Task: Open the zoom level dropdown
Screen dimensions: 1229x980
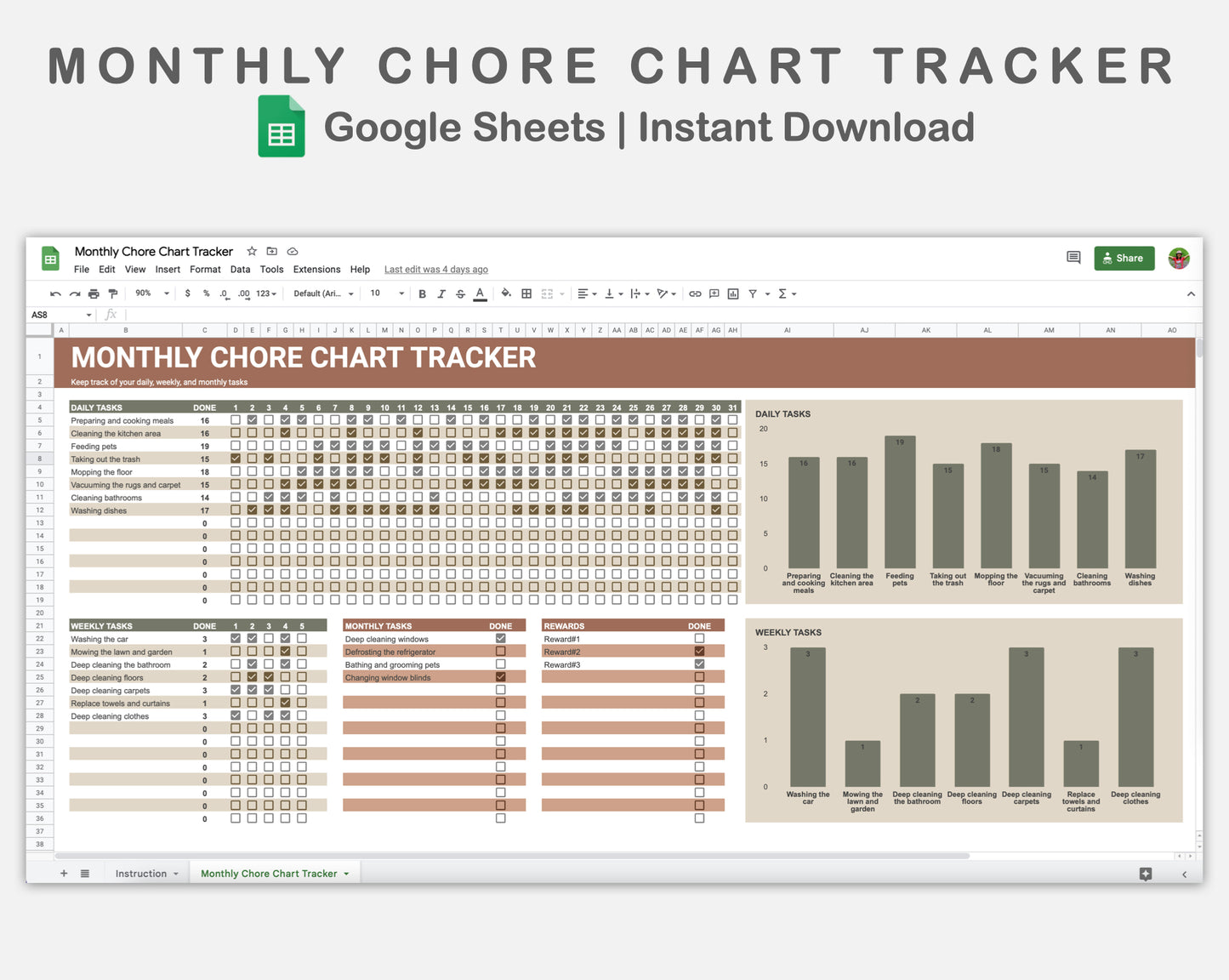Action: click(x=150, y=293)
